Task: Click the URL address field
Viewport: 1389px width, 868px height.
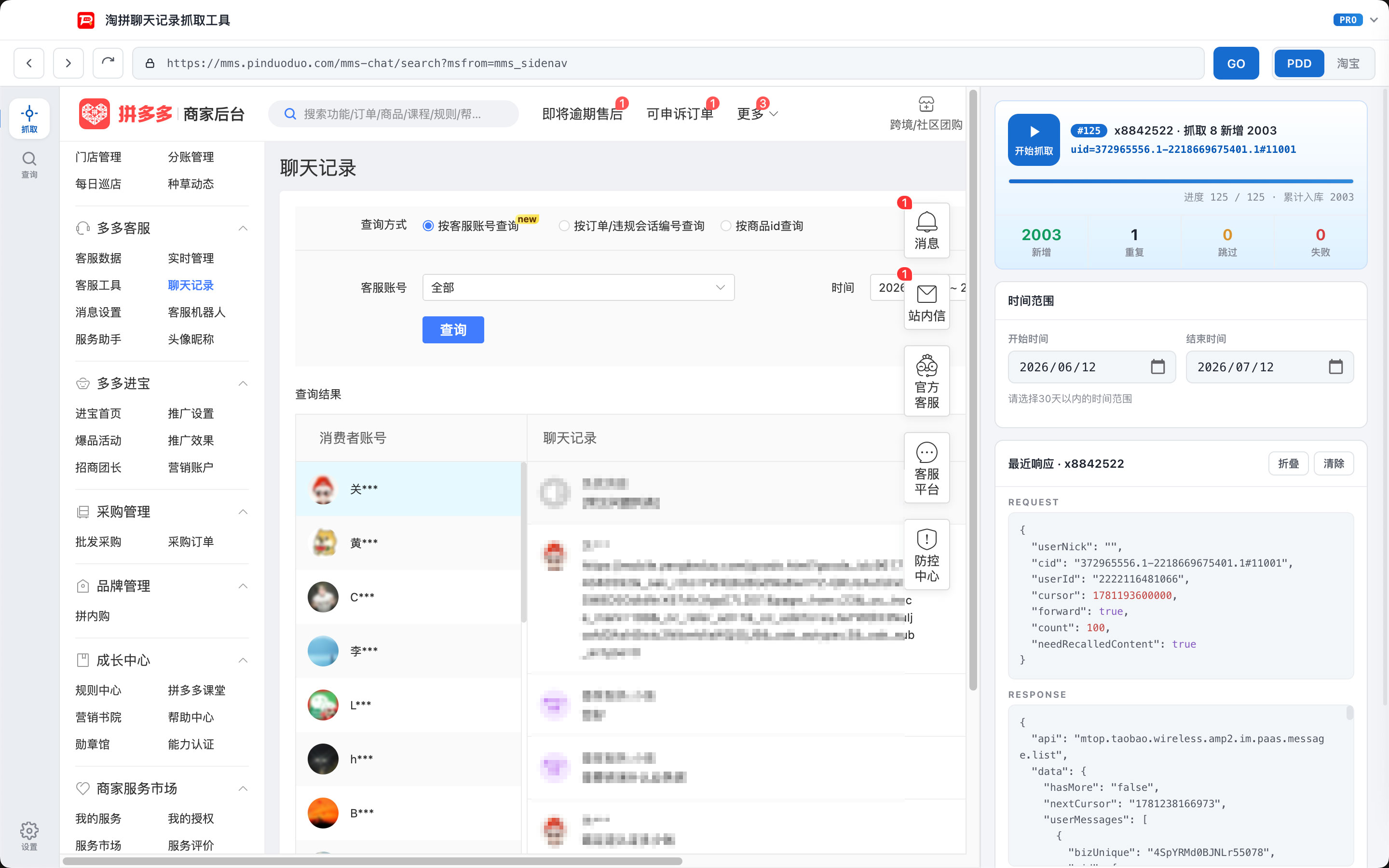Action: tap(668, 63)
